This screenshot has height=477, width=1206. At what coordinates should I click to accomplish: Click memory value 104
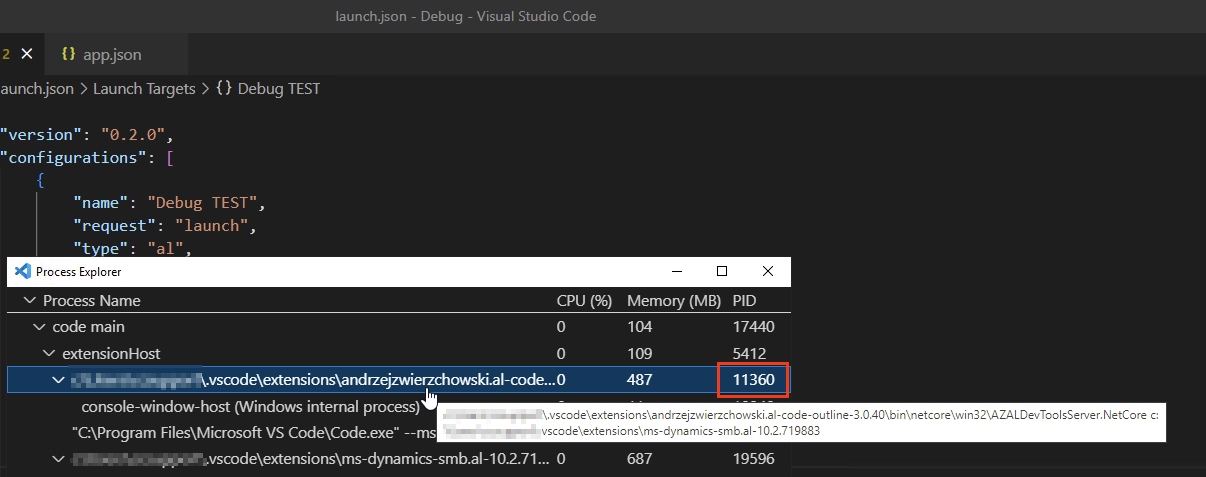[640, 326]
